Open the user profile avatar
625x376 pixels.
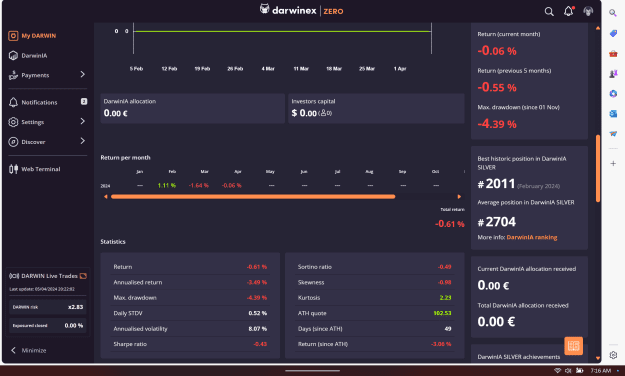click(x=588, y=11)
